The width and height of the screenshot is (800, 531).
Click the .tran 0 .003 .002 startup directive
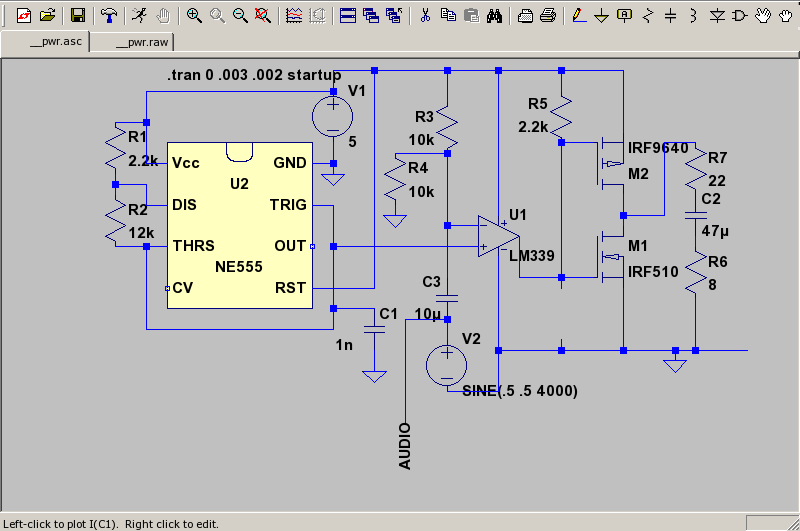(x=254, y=75)
